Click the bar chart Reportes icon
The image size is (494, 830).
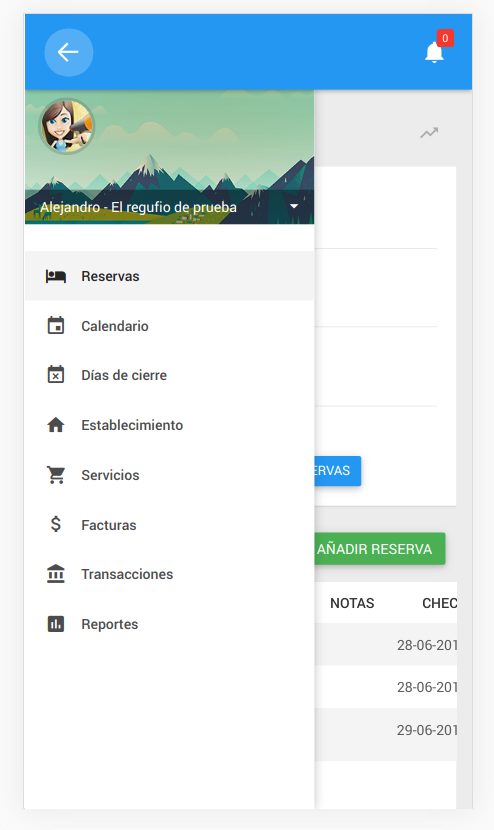tap(56, 624)
